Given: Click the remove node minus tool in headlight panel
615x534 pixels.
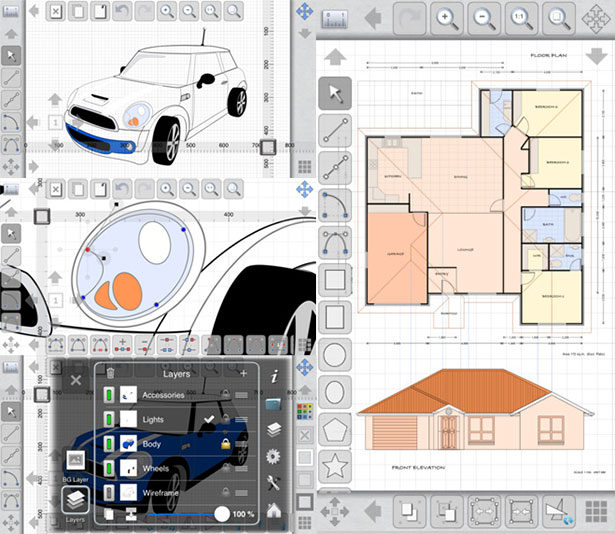Looking at the screenshot, I should click(145, 344).
